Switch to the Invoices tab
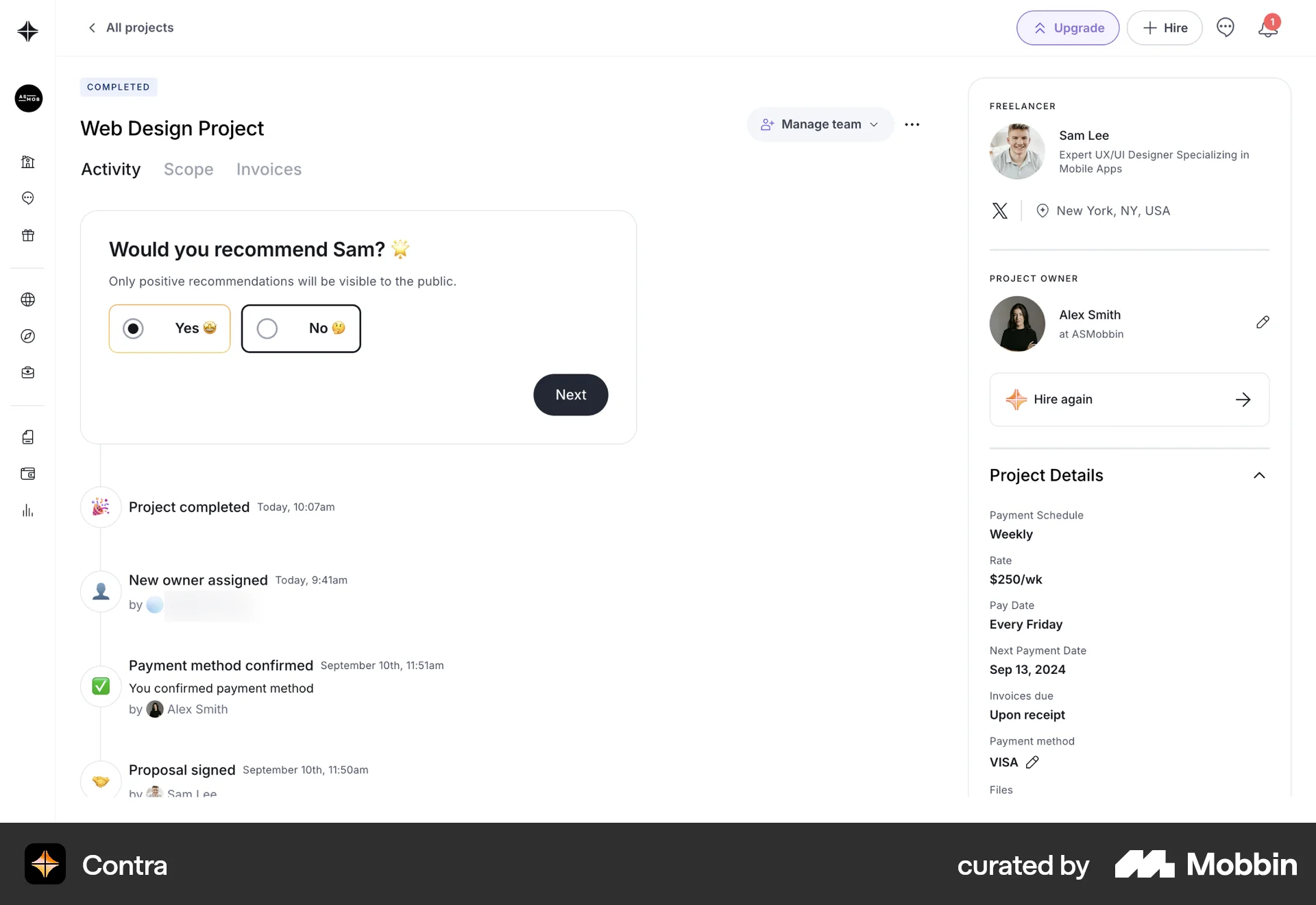The width and height of the screenshot is (1316, 905). [269, 169]
